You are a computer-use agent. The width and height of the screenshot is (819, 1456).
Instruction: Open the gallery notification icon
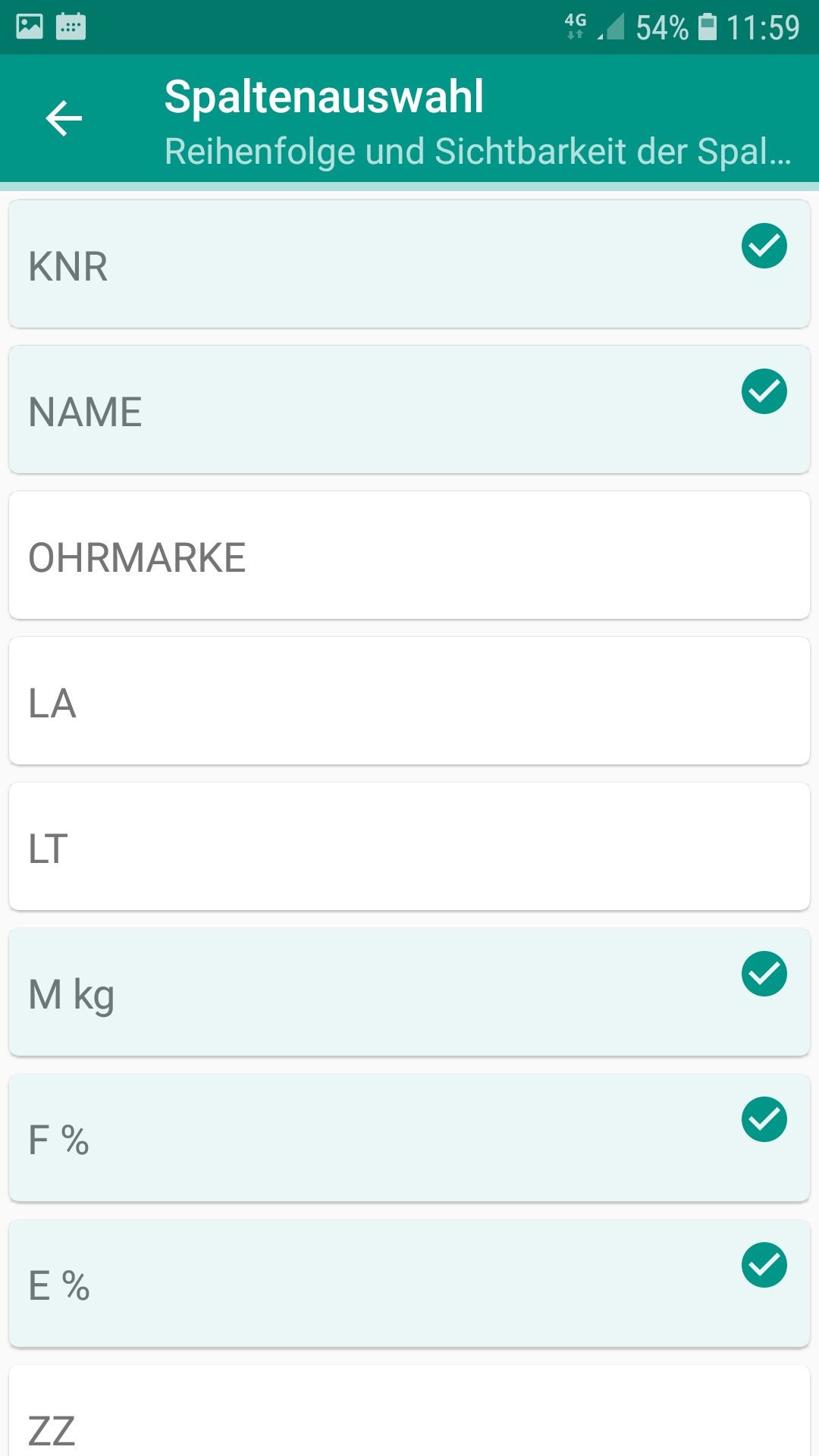click(x=30, y=27)
